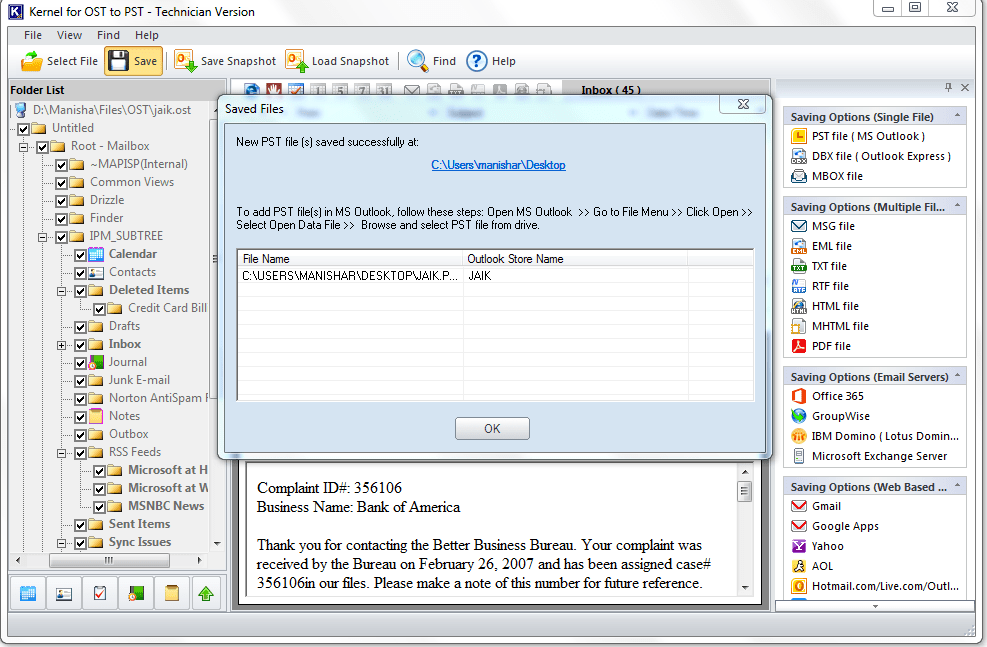Image resolution: width=987 pixels, height=647 pixels.
Task: Open the C:\Users\manishar\Desktop link
Action: coord(499,165)
